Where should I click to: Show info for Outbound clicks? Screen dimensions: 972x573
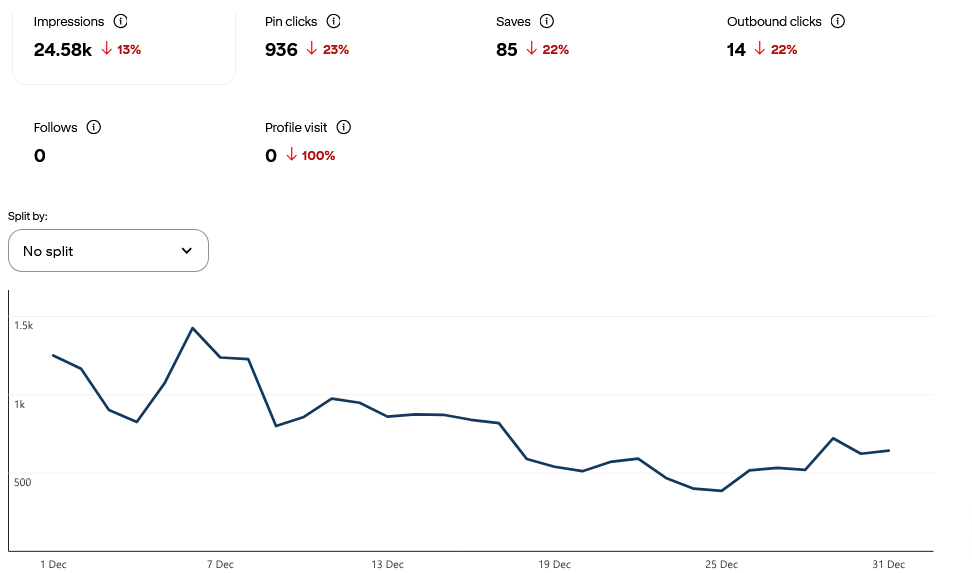click(838, 21)
